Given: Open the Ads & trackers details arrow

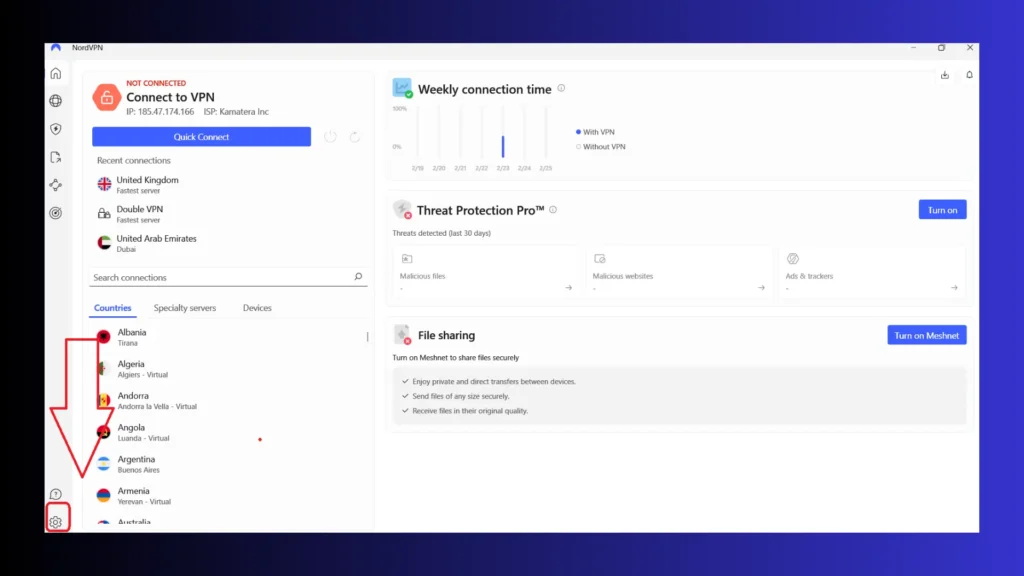Looking at the screenshot, I should pyautogui.click(x=954, y=287).
